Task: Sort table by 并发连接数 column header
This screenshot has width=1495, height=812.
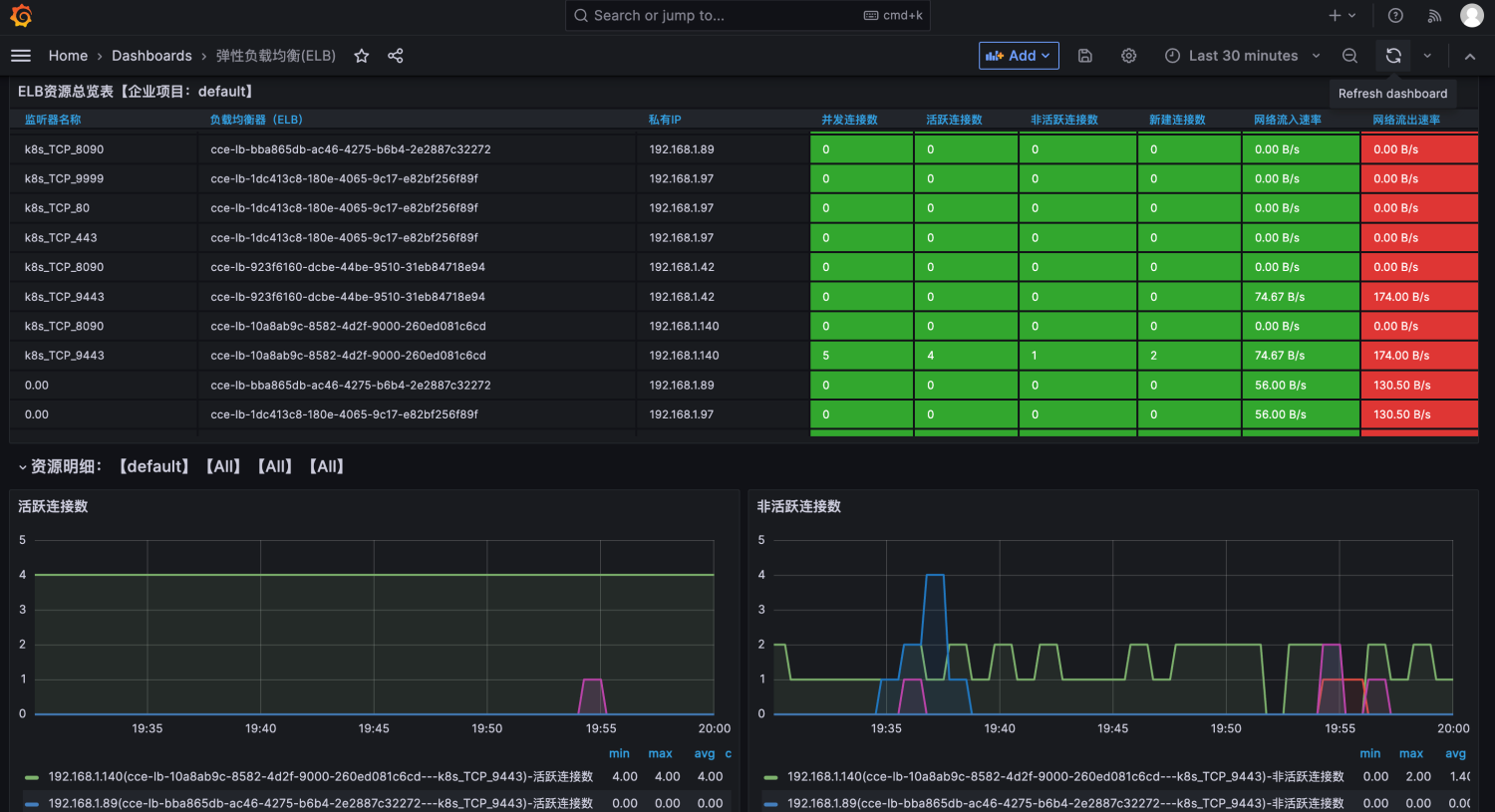Action: point(849,120)
